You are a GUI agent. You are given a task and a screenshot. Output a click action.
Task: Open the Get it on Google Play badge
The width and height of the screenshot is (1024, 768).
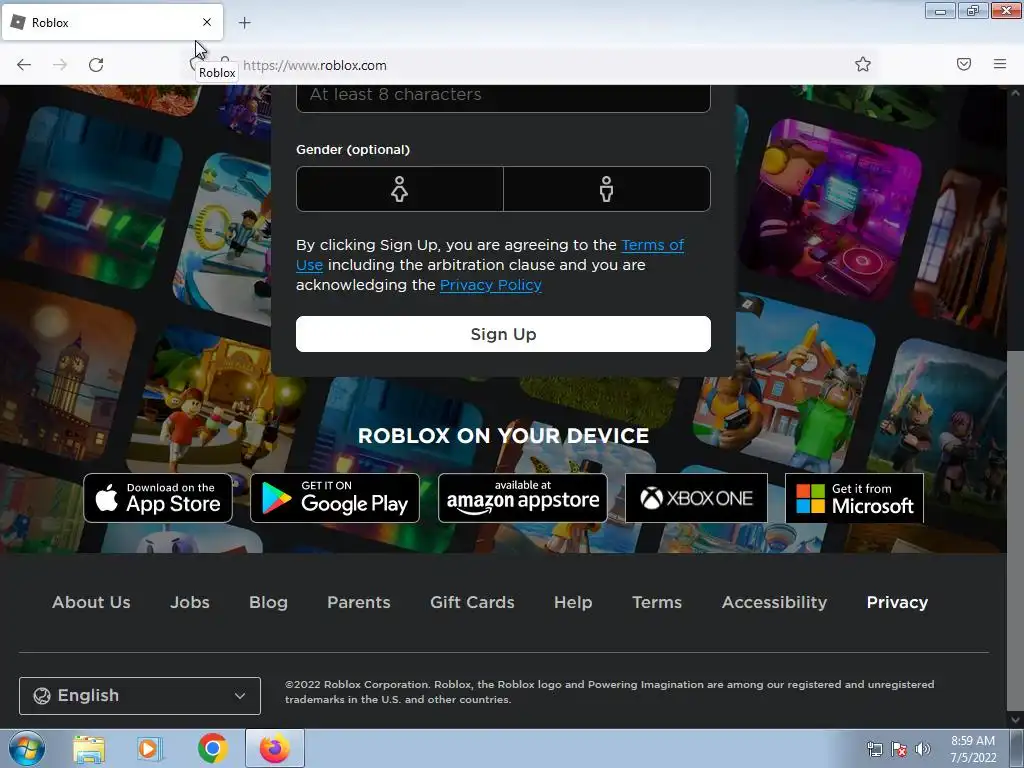click(x=335, y=498)
